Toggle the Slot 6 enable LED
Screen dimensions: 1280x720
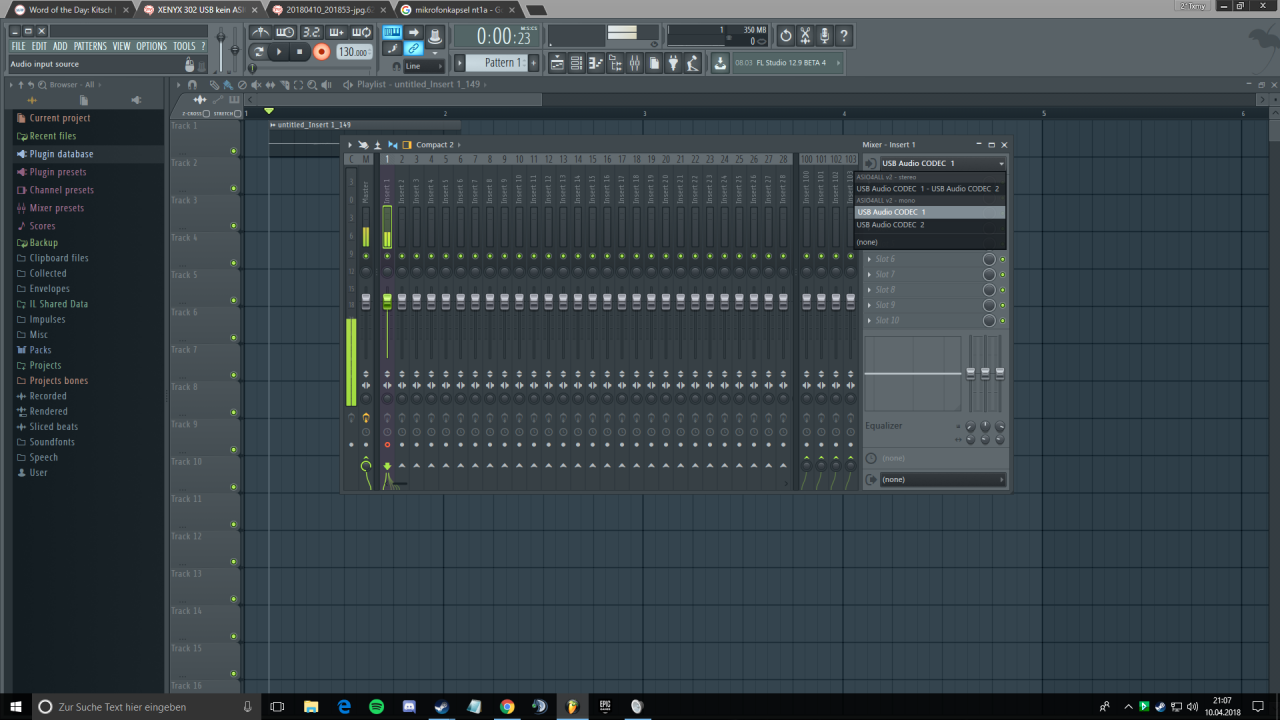click(1003, 260)
